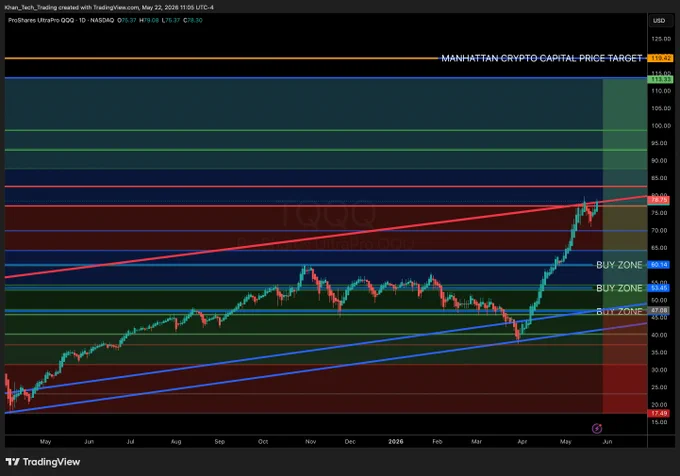This screenshot has width=680, height=476.
Task: Click the Jul label on time axis
Action: (130, 442)
